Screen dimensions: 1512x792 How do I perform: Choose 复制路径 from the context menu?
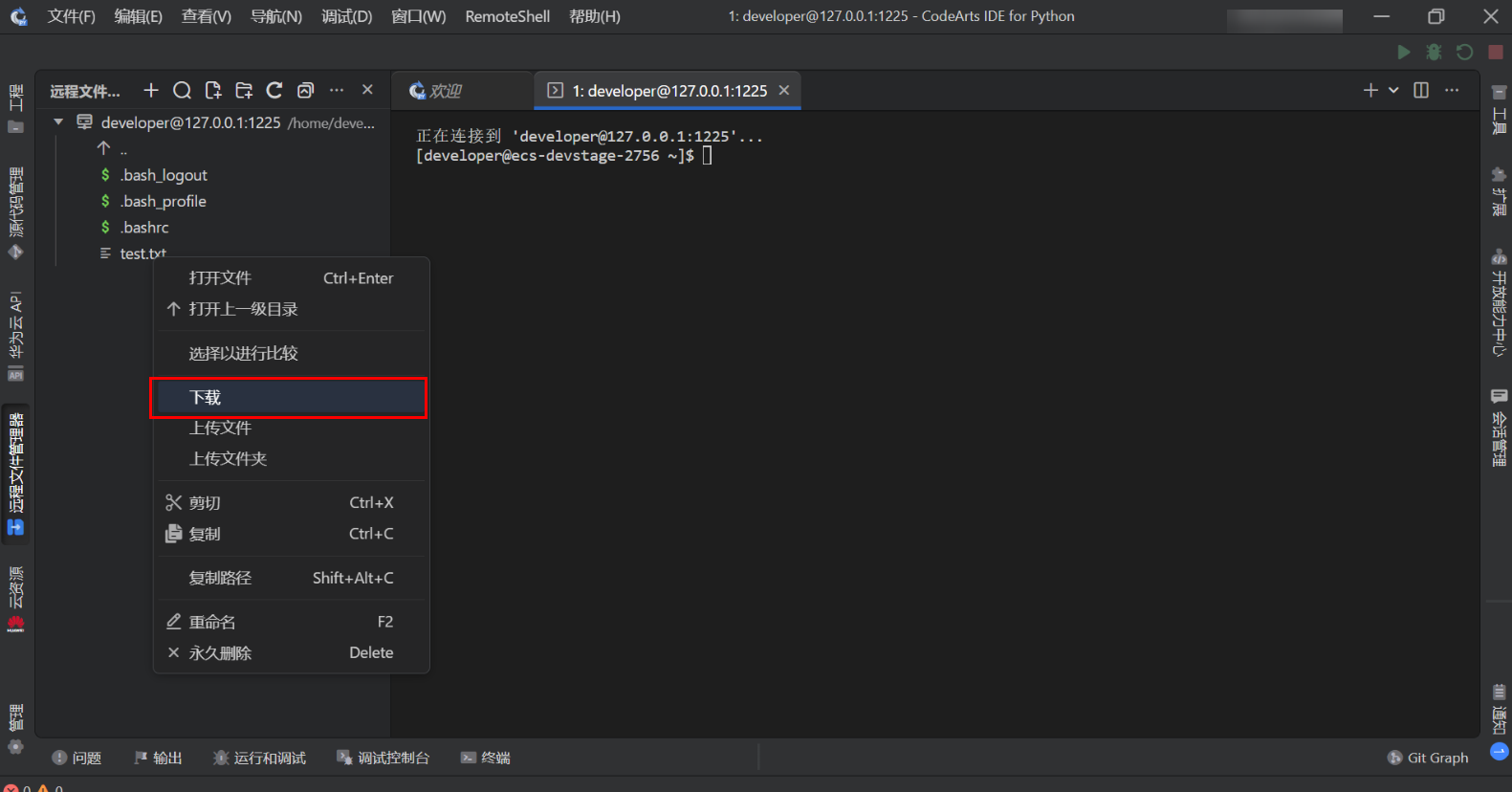[291, 578]
